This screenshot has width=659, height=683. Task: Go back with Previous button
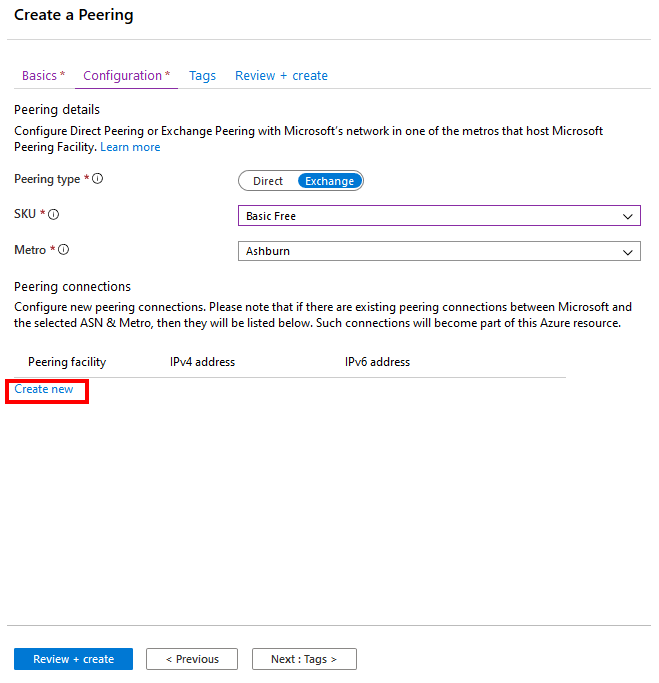[192, 659]
